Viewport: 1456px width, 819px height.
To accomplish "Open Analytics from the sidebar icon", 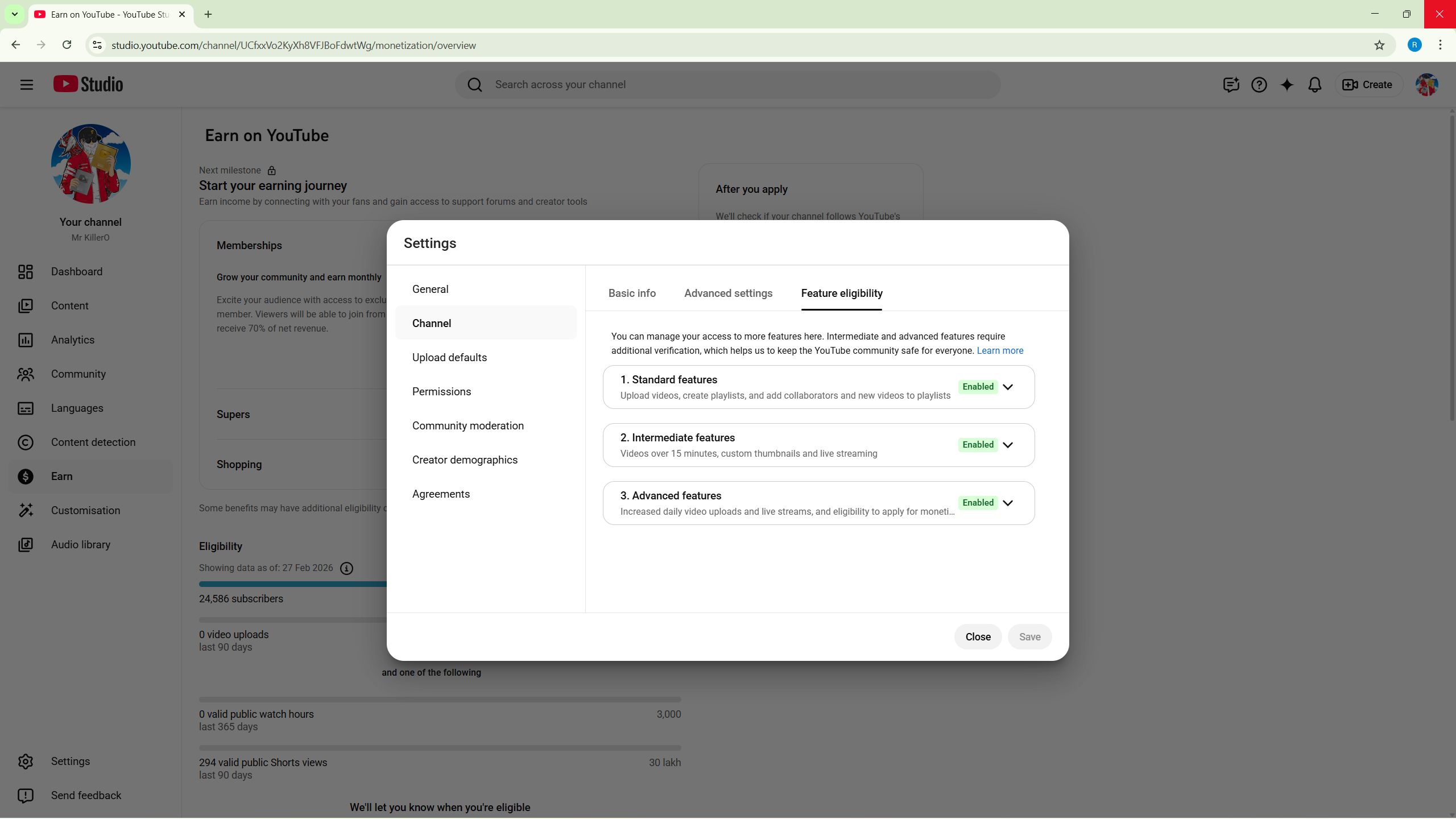I will tap(25, 340).
